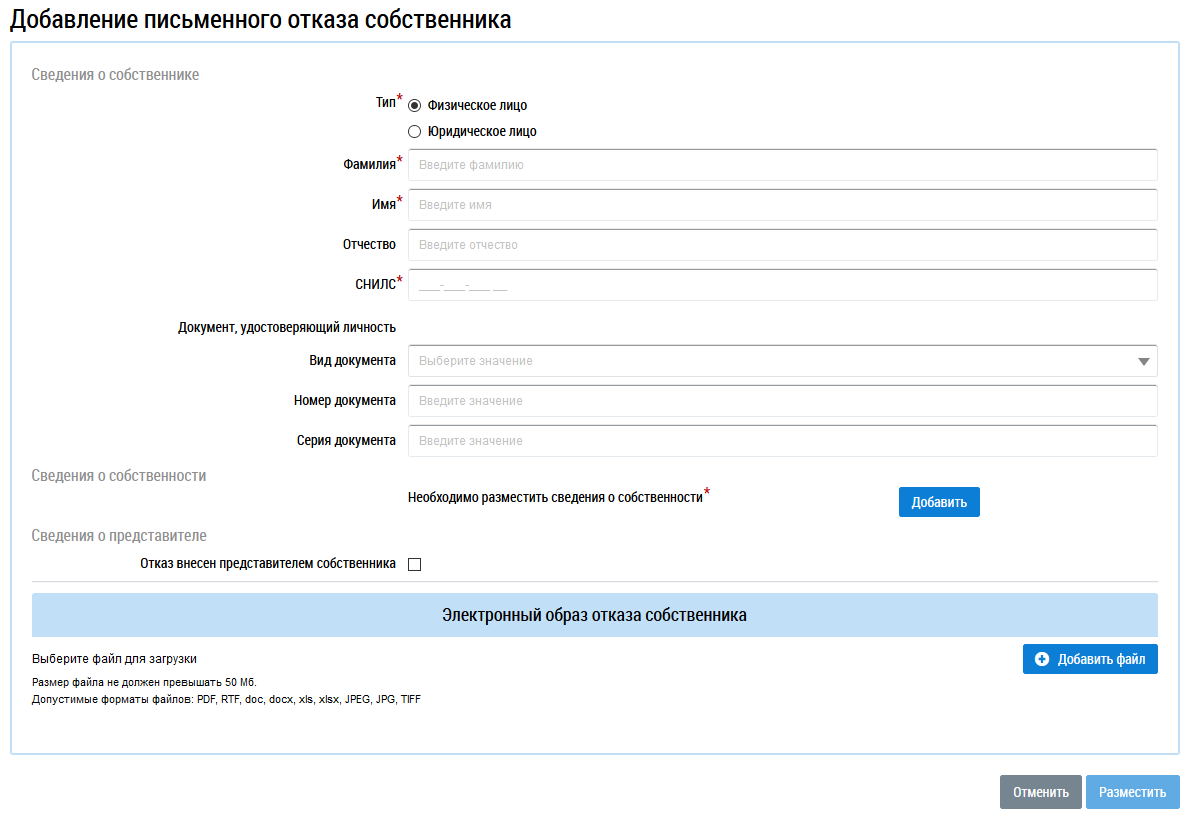Click into the Введите имя field
The height and width of the screenshot is (817, 1190).
782,205
